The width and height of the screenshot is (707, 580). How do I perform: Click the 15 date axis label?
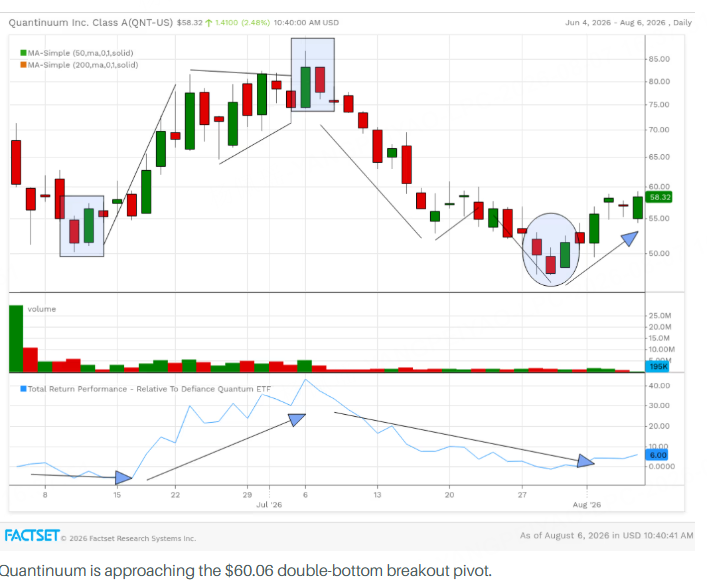[117, 495]
